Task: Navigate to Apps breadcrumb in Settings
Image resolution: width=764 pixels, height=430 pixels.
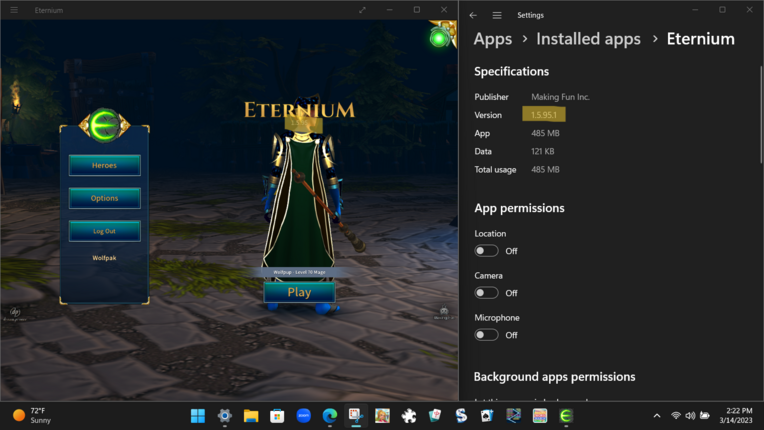Action: click(493, 39)
